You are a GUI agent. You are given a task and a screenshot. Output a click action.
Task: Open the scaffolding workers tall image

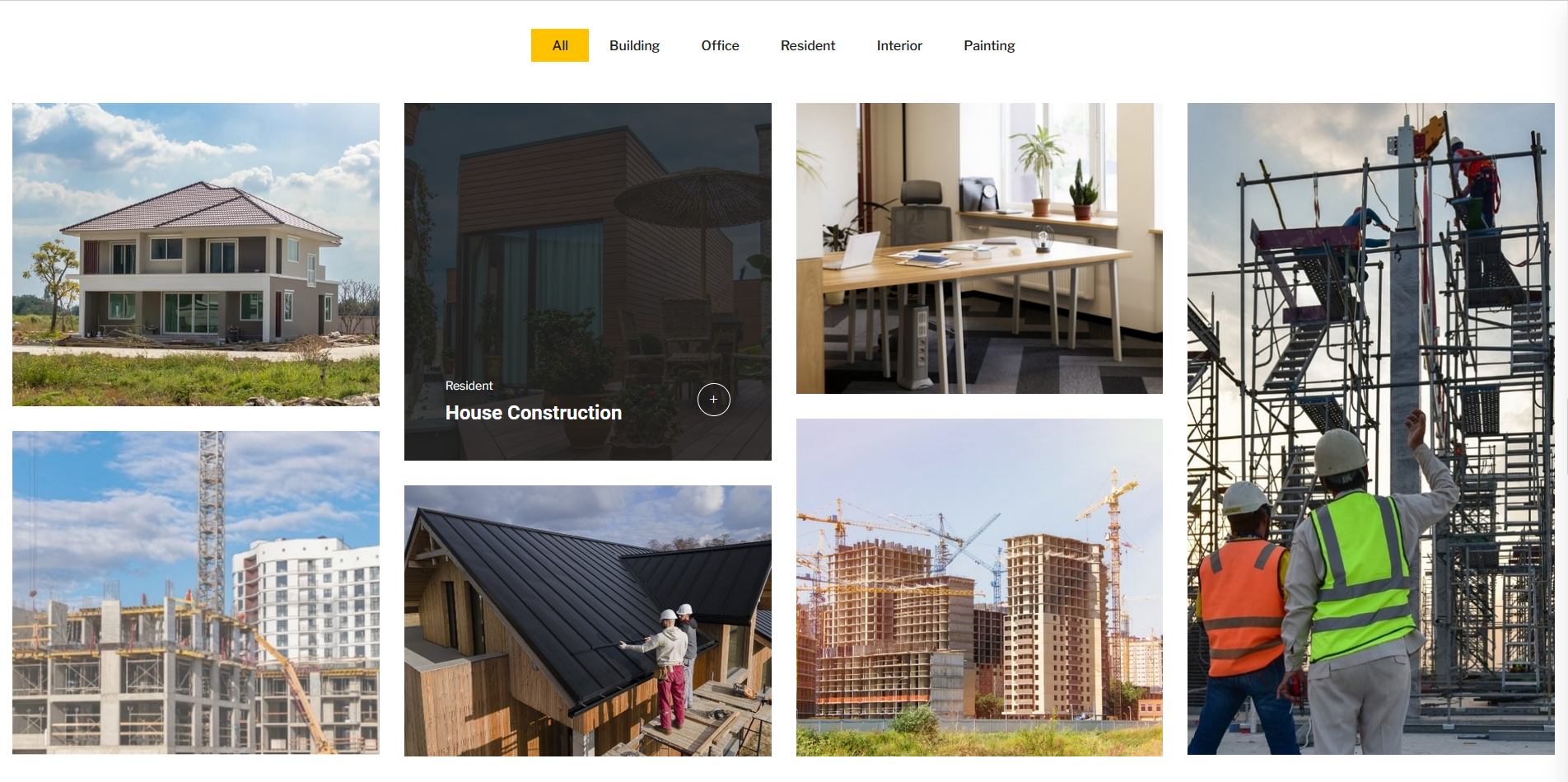click(1371, 428)
